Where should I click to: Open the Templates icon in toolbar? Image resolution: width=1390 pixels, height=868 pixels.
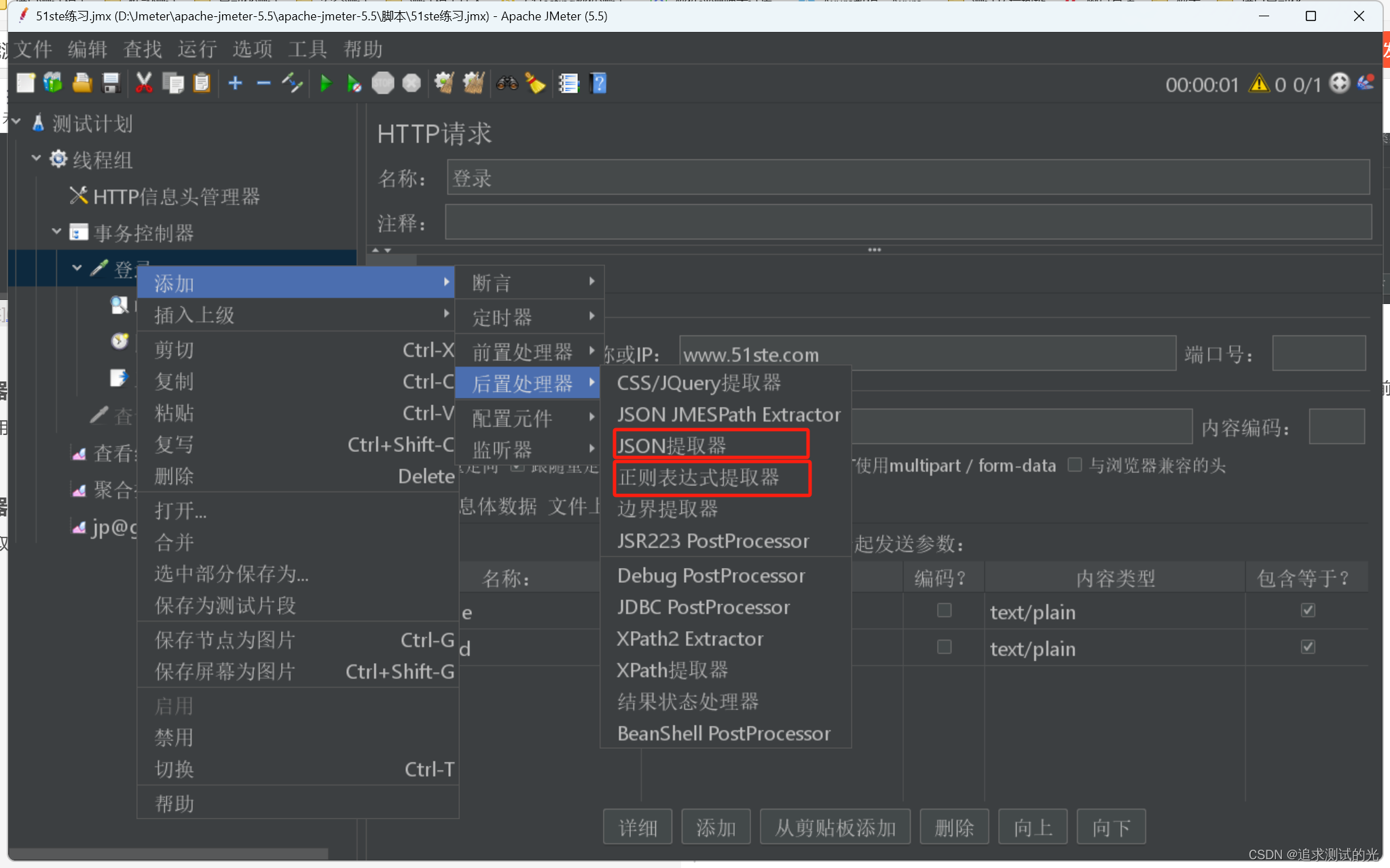[53, 83]
